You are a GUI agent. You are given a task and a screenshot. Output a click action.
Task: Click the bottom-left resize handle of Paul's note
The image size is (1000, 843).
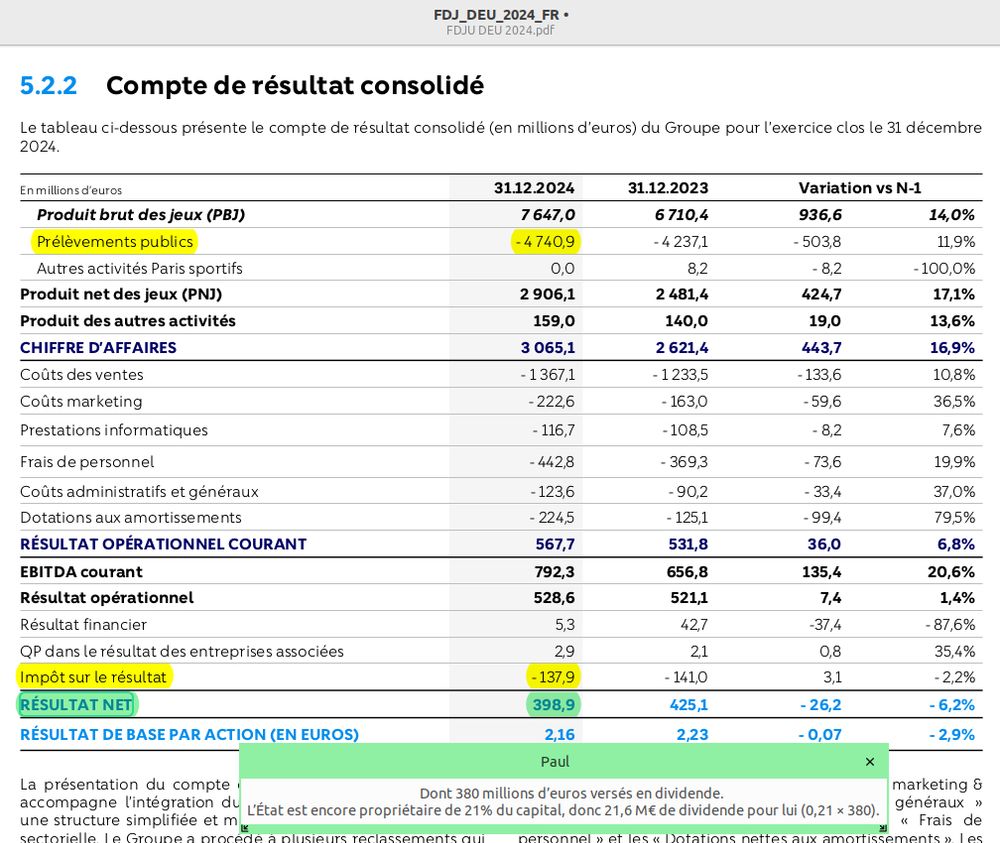coord(244,828)
